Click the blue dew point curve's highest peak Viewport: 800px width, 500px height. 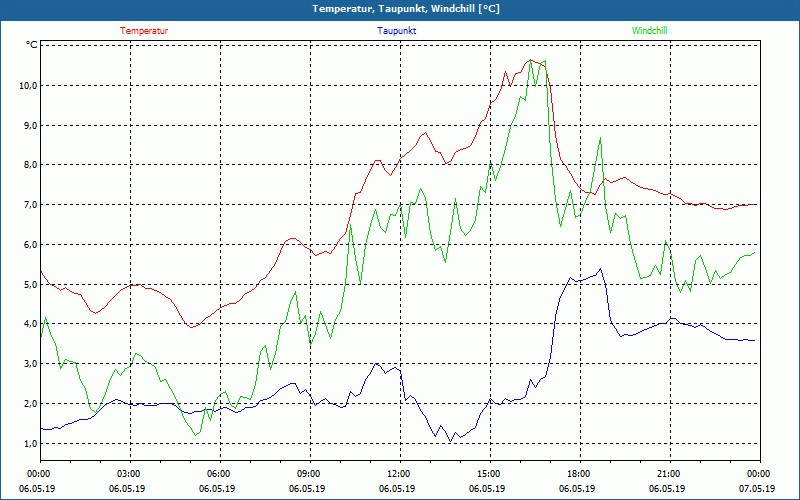(x=600, y=268)
